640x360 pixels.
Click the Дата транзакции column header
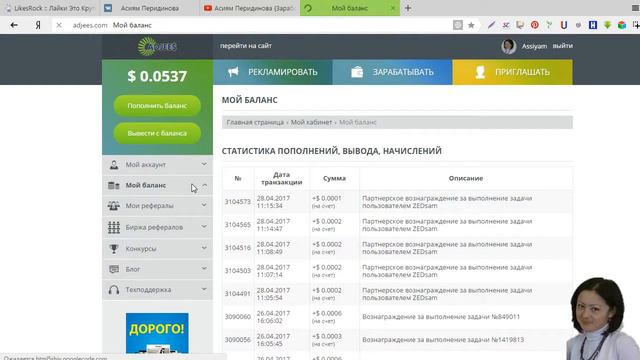tap(282, 178)
